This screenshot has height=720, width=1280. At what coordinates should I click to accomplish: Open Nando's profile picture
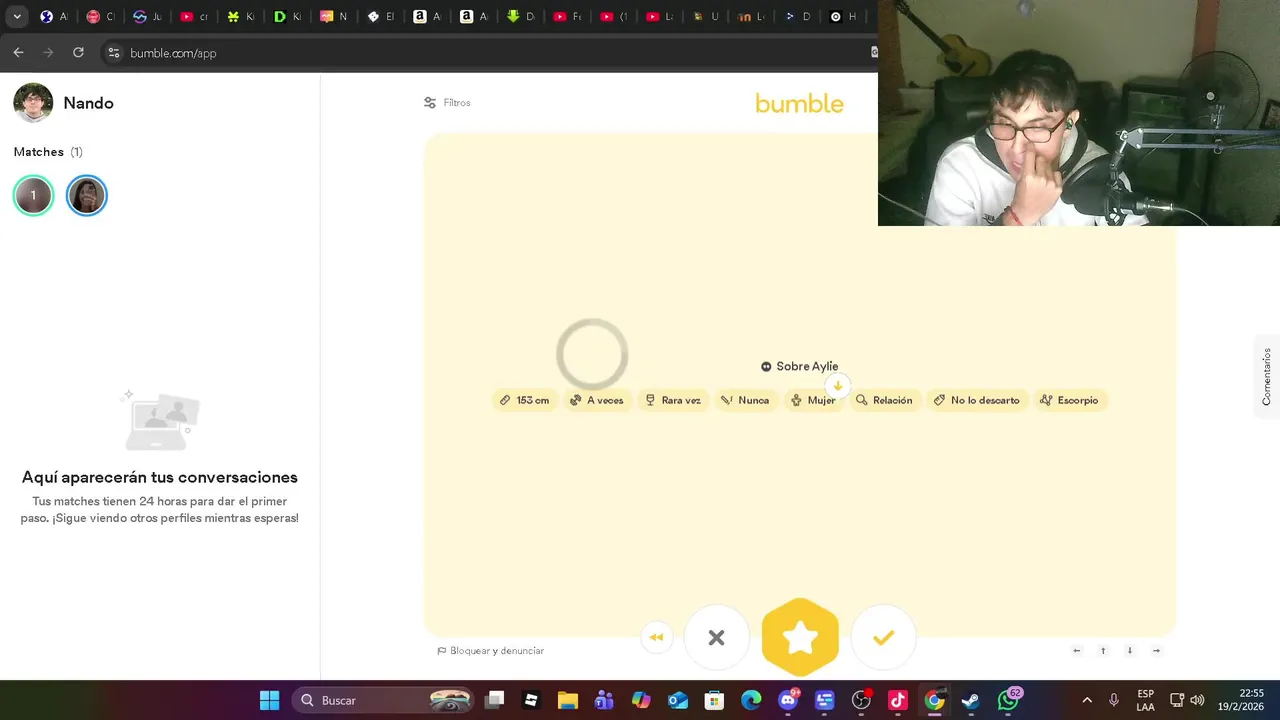coord(33,103)
